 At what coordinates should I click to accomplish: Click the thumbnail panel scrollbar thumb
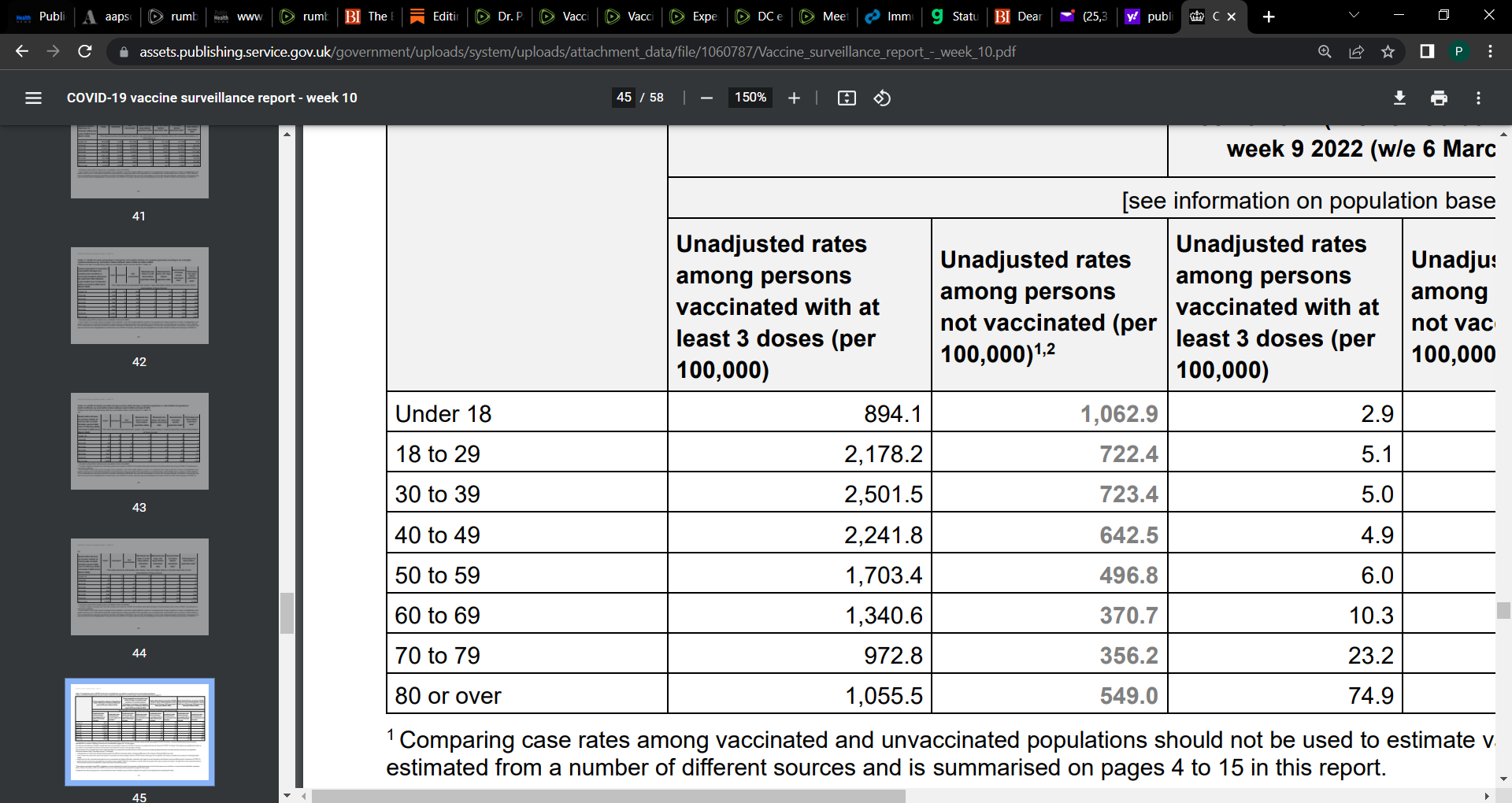point(287,613)
